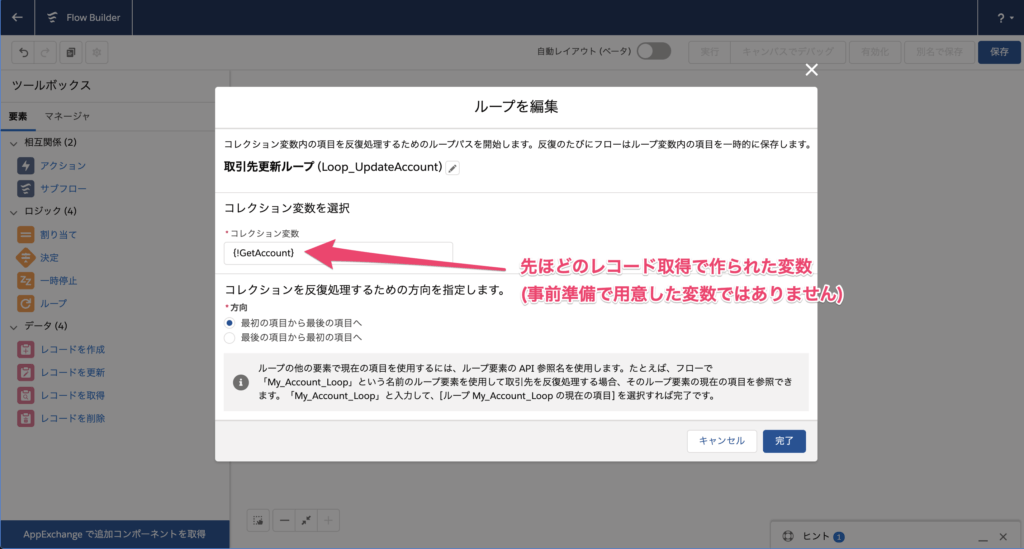Click the 有効化 button
1024x549 pixels.
(875, 52)
